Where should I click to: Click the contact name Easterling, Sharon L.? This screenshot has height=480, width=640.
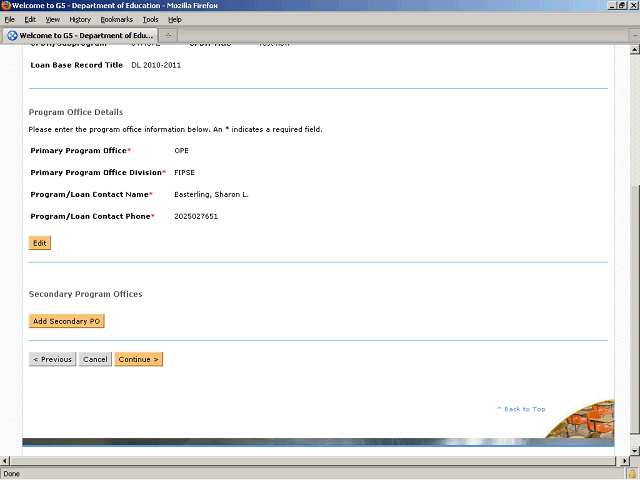tap(211, 195)
